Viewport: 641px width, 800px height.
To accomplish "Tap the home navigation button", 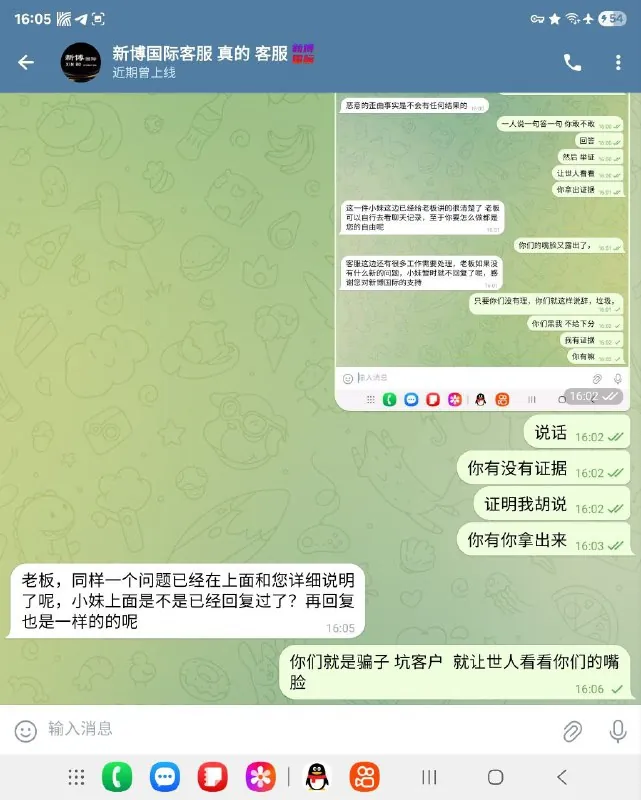I will (495, 777).
